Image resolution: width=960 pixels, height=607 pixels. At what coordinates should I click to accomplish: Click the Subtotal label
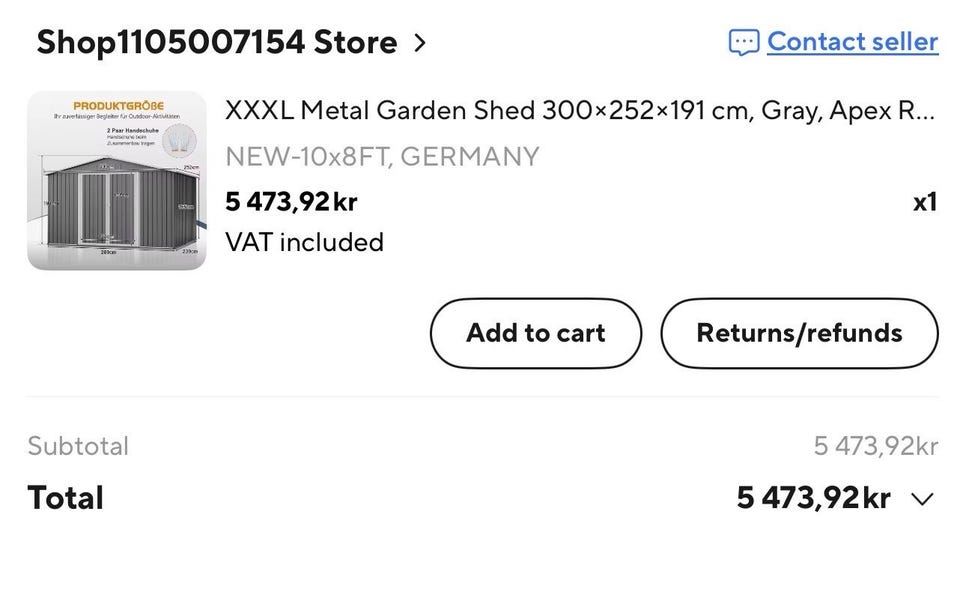coord(78,446)
